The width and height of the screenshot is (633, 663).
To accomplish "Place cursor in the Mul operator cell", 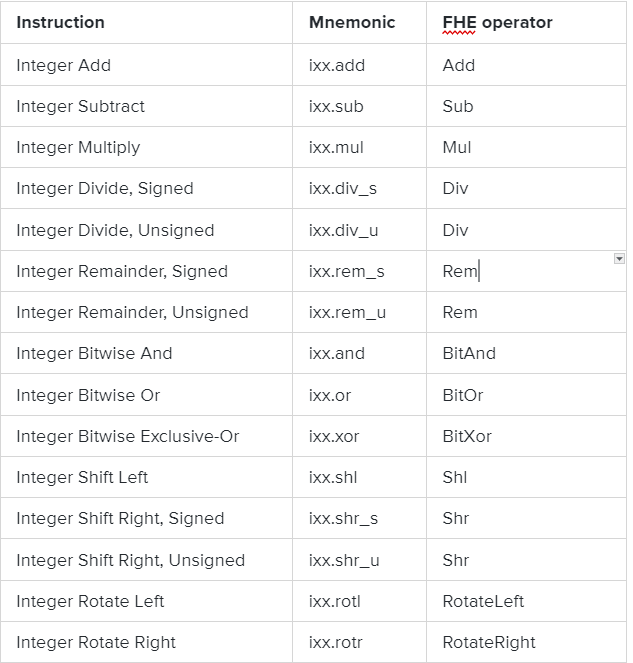I will pos(457,147).
